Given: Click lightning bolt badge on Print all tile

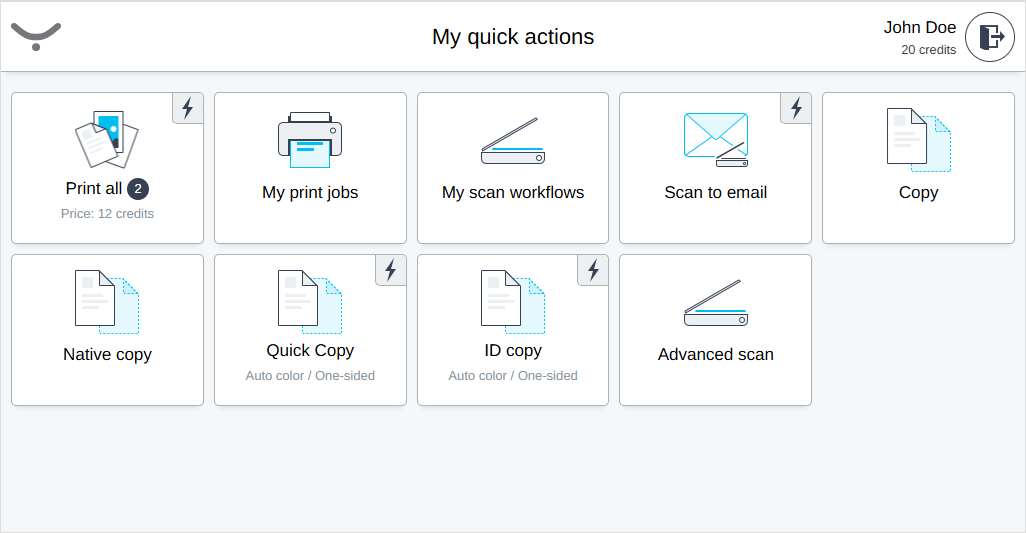Looking at the screenshot, I should click(x=188, y=108).
